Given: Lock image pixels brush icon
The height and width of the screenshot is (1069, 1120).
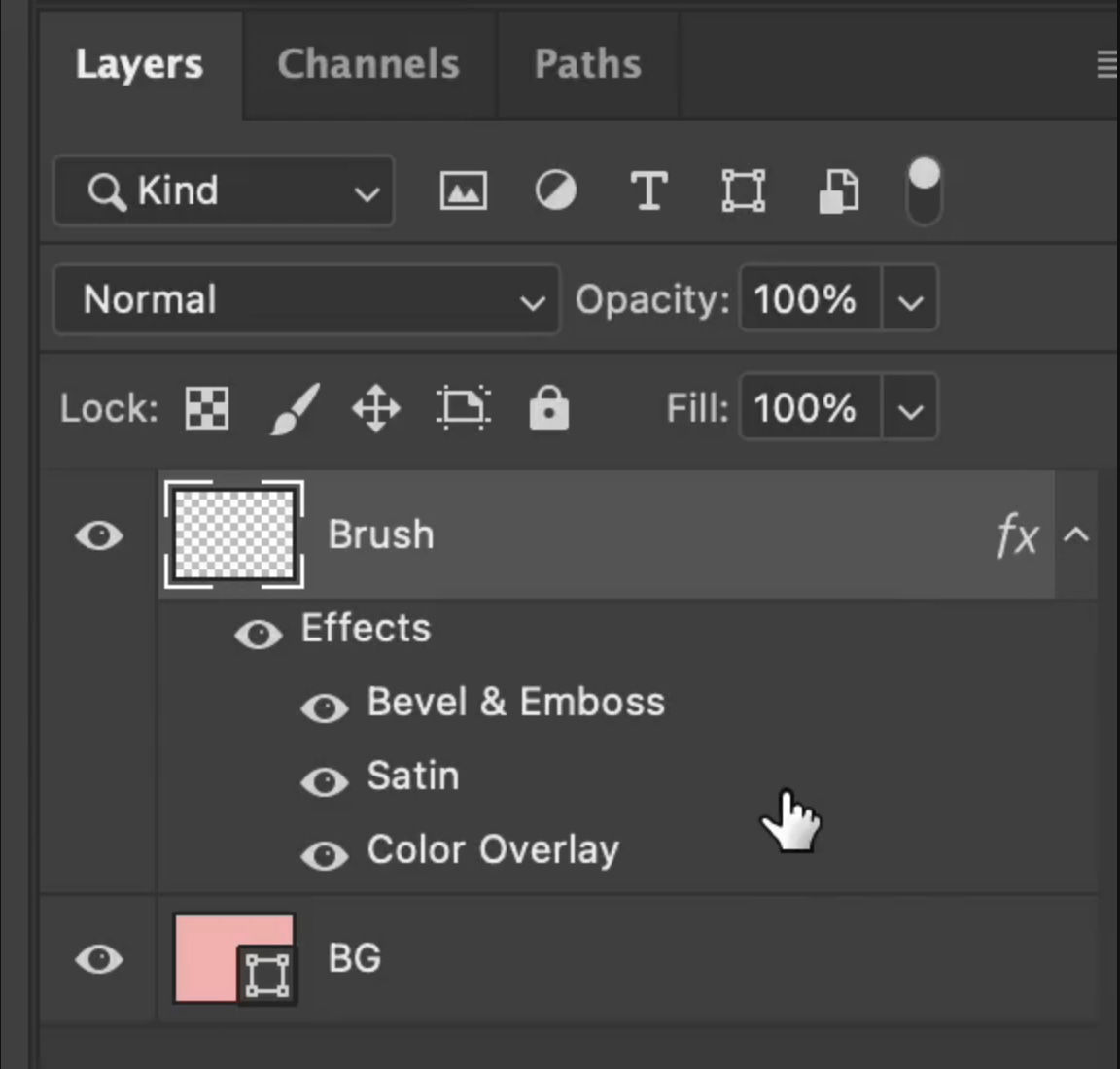Looking at the screenshot, I should pos(294,408).
